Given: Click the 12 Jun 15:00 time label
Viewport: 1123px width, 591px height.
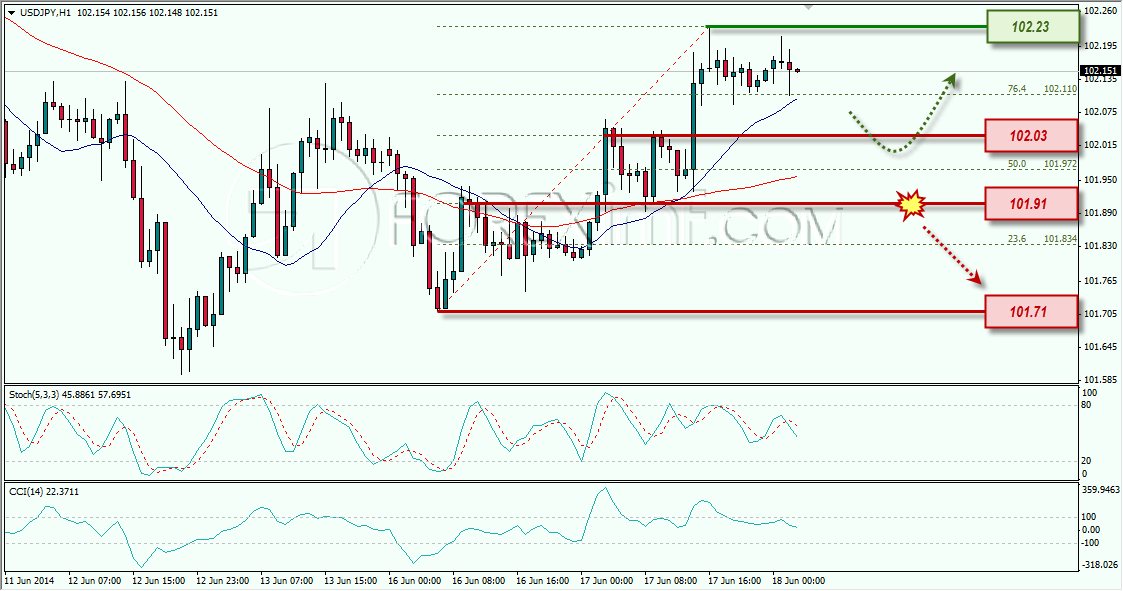Looking at the screenshot, I should click(x=158, y=581).
